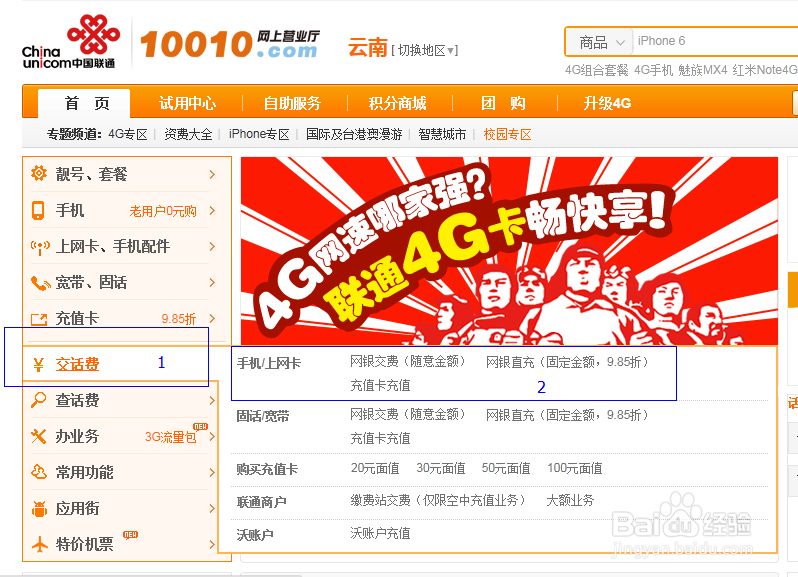
Task: Click the tools icon beside 办业务
Action: (39, 436)
